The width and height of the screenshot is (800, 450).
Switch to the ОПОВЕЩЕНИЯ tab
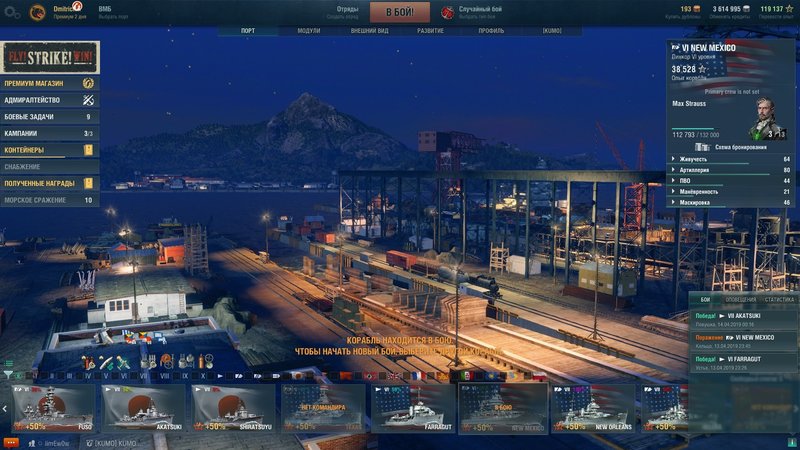(740, 299)
